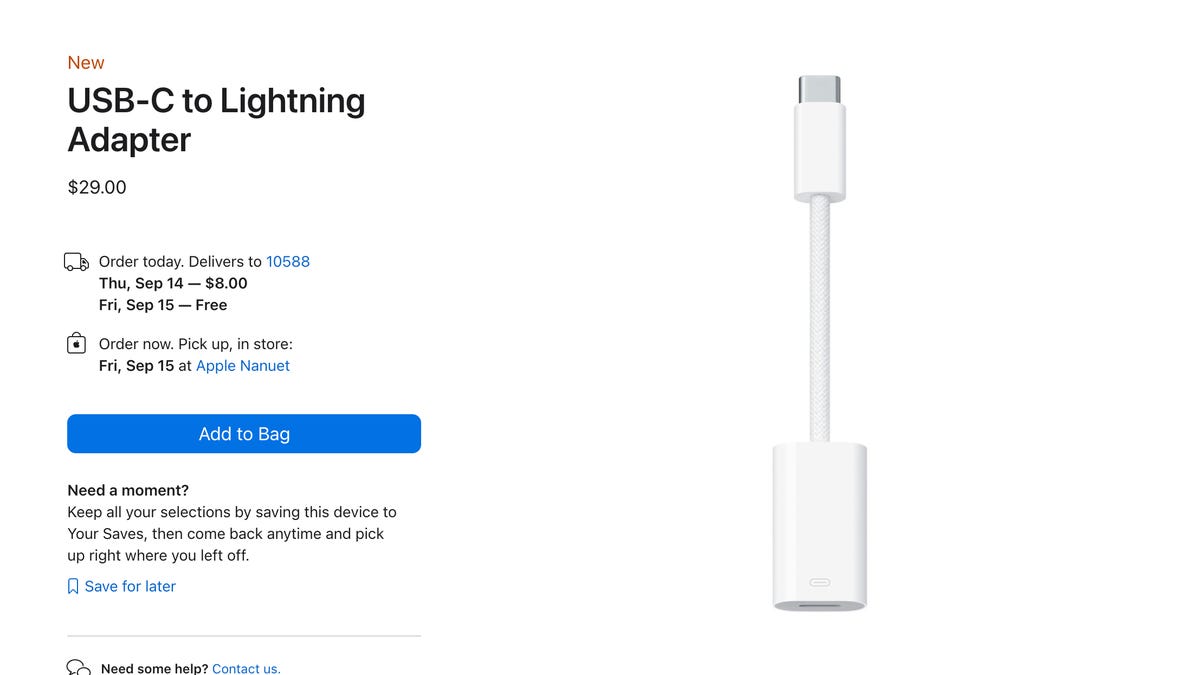Select the Thu, Sep 14 delivery option

click(x=172, y=283)
